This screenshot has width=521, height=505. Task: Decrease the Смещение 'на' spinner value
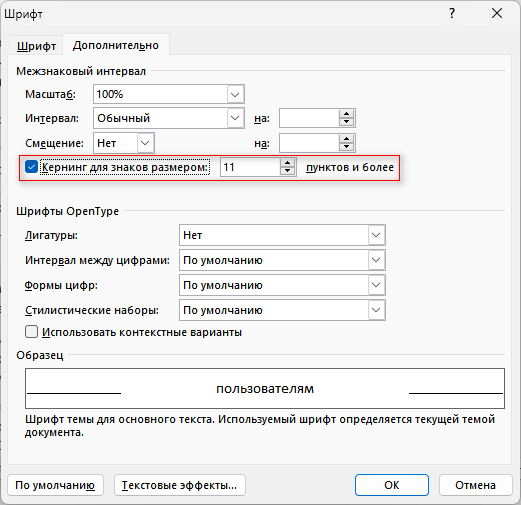coord(347,147)
